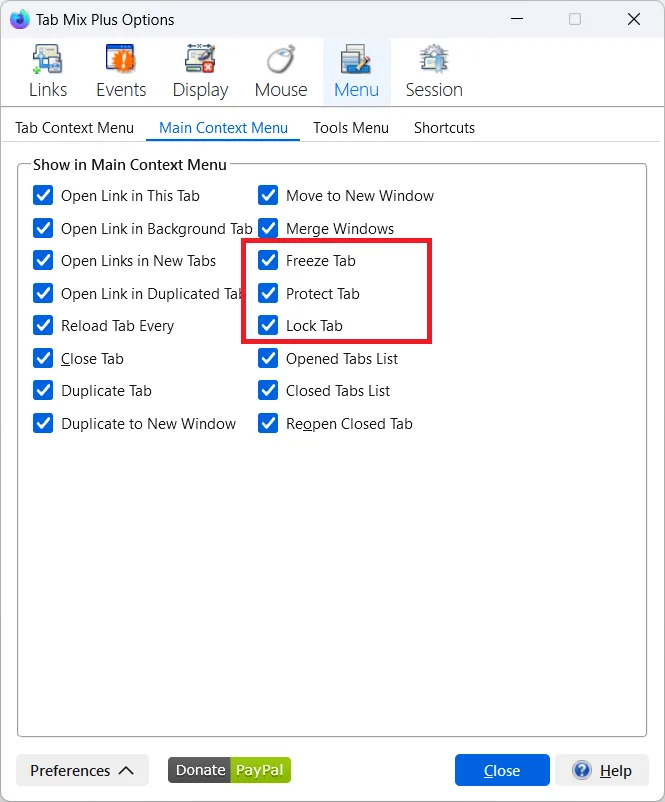The width and height of the screenshot is (665, 802).
Task: Open the Tools Menu tab
Action: coord(350,128)
